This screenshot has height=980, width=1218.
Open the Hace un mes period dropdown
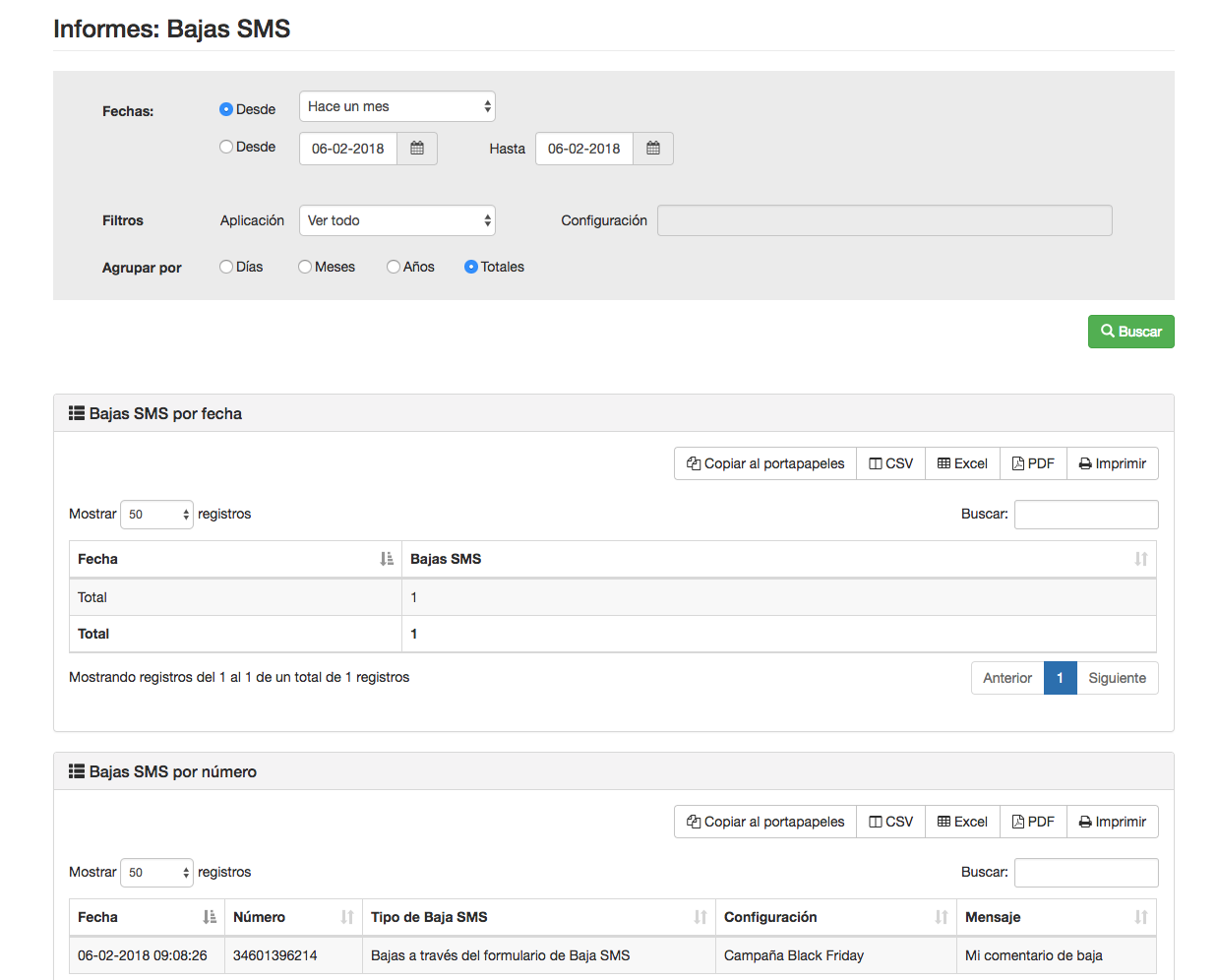(396, 106)
